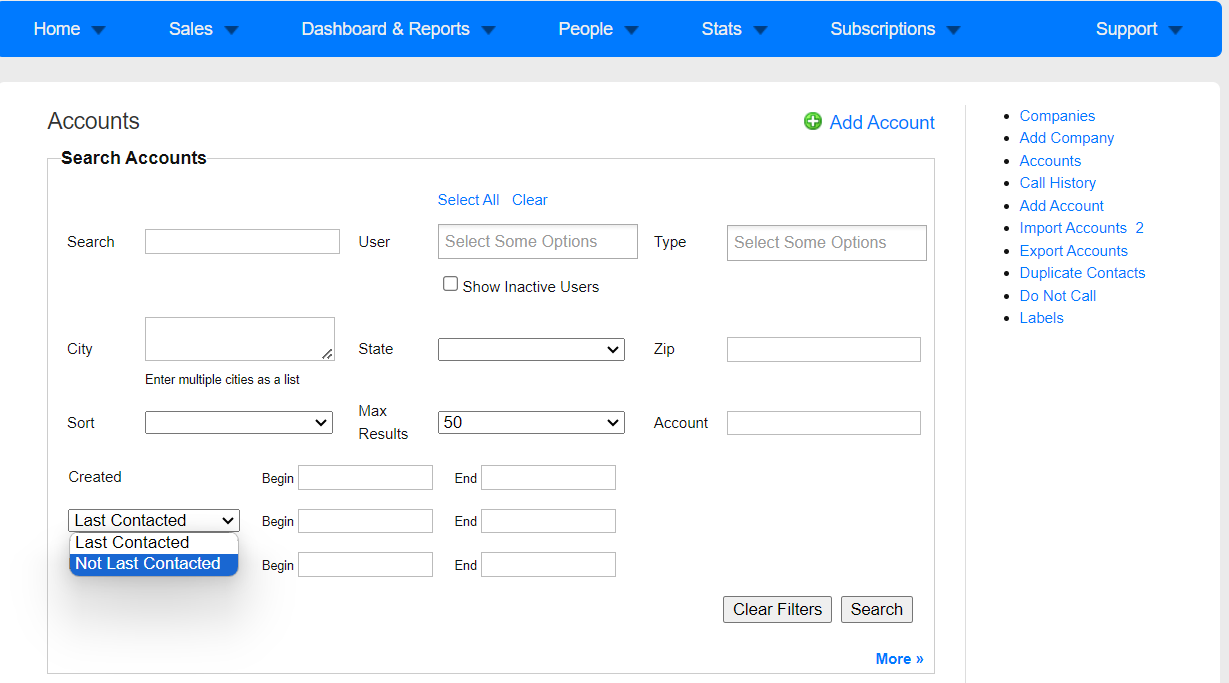This screenshot has width=1229, height=683.
Task: Open the Subscriptions menu
Action: pyautogui.click(x=895, y=29)
